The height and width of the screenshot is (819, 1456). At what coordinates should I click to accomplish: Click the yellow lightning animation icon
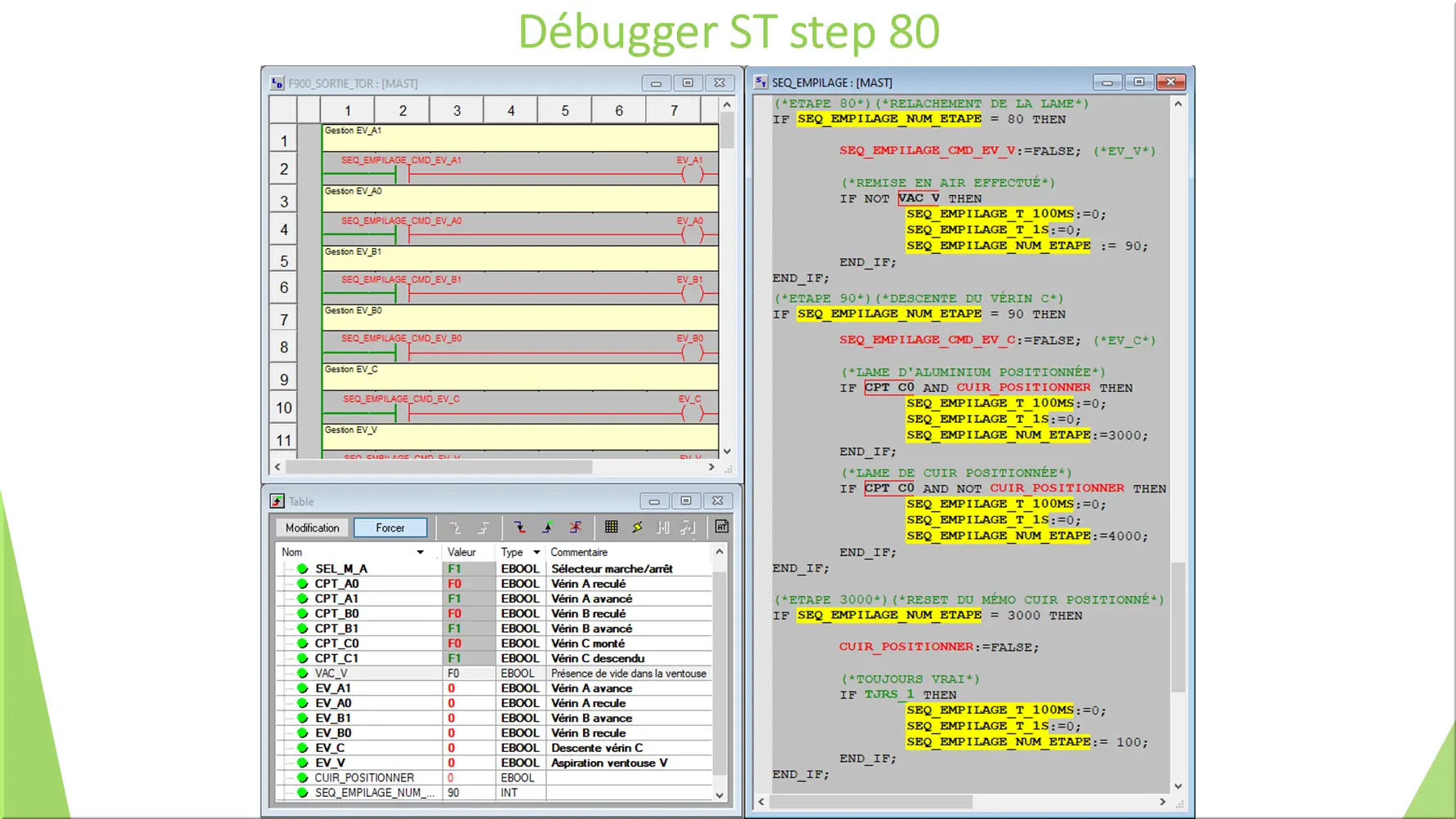coord(638,527)
